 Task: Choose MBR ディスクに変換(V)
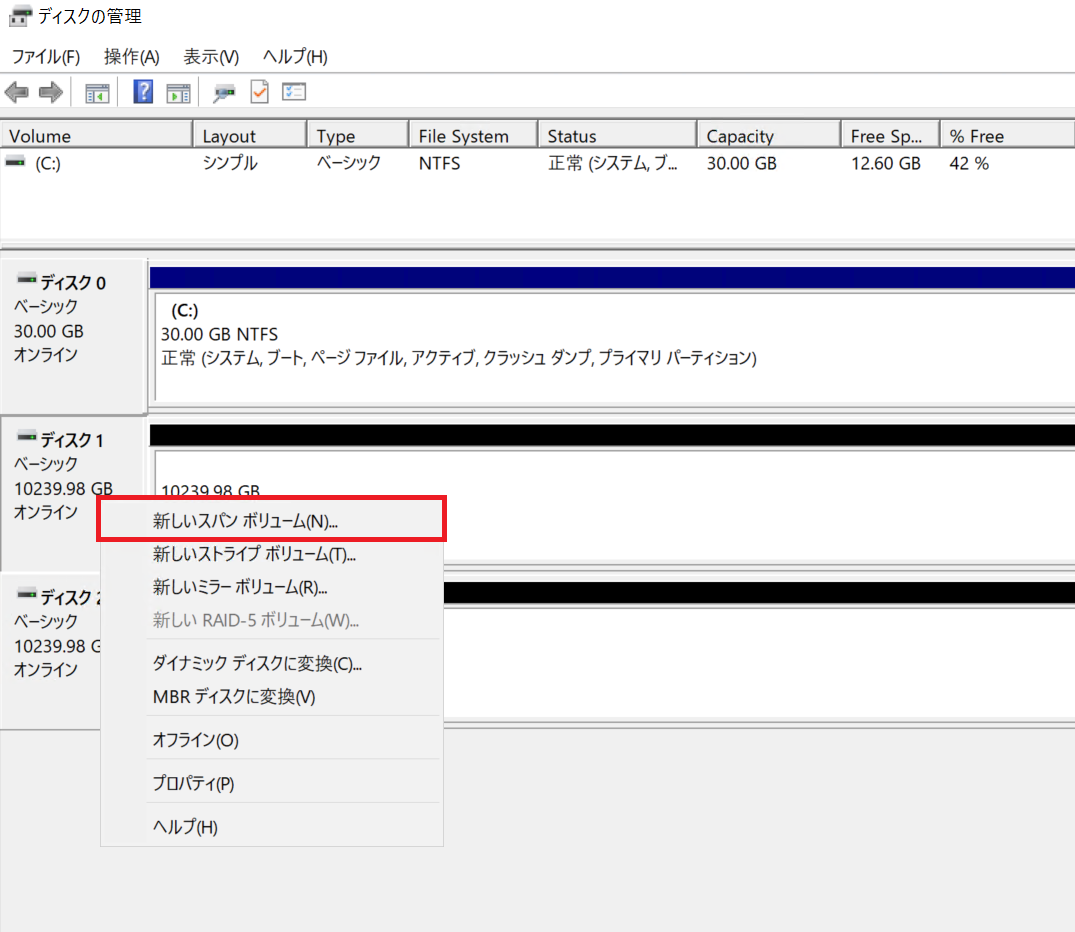pos(271,697)
